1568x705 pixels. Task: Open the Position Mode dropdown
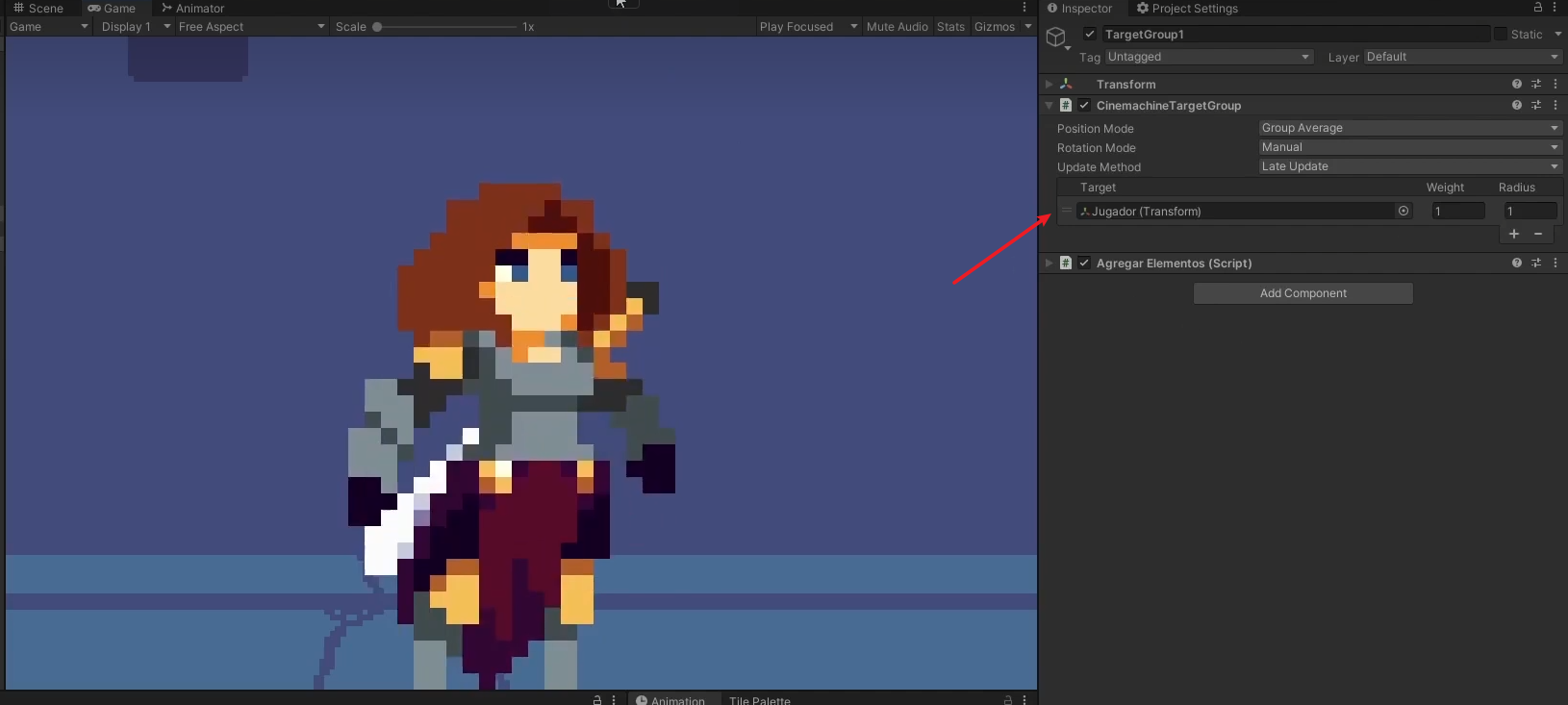[1410, 128]
